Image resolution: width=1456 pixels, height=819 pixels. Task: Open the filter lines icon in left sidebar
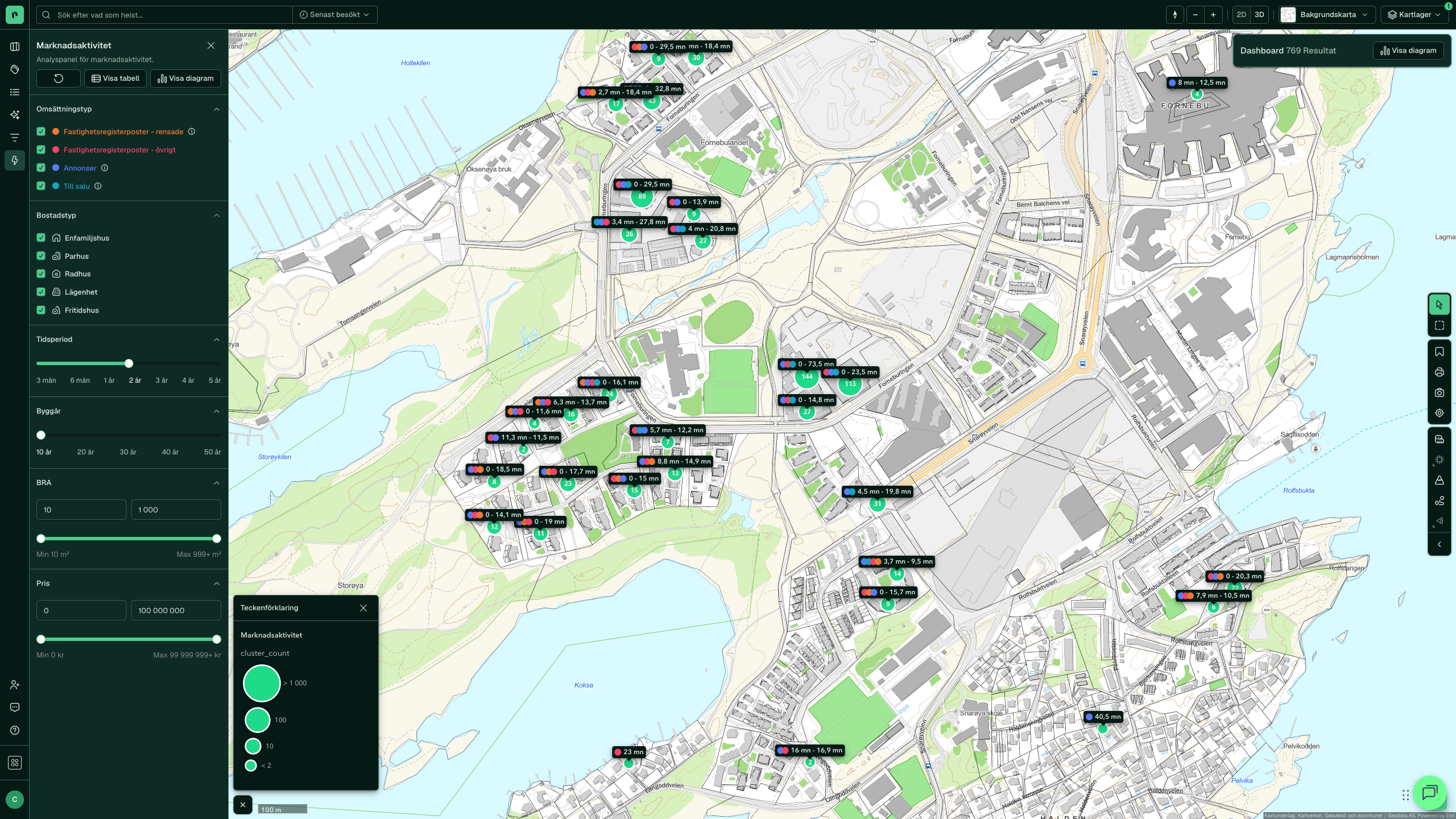[15, 138]
